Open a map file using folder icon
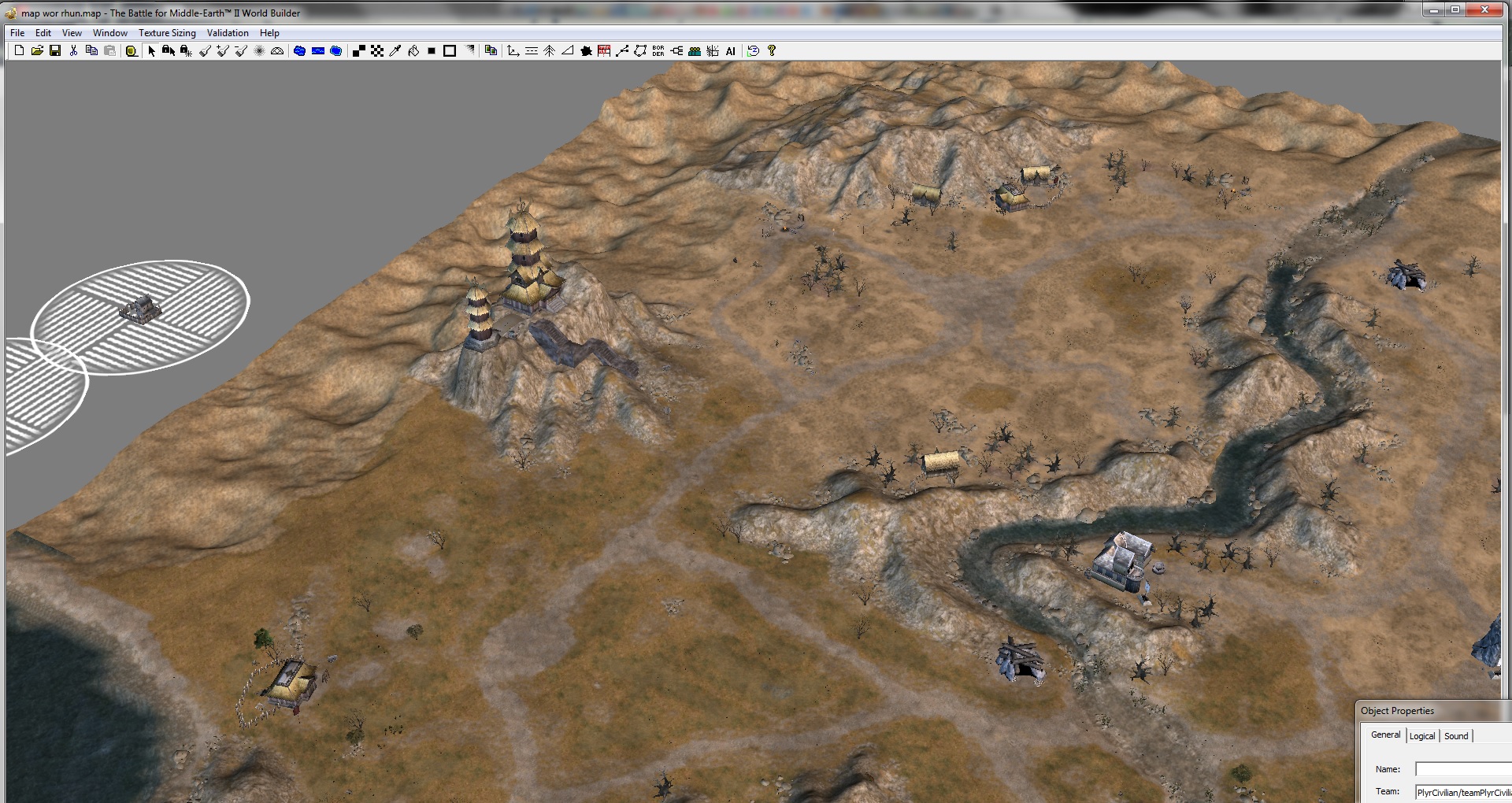The image size is (1512, 803). [37, 50]
